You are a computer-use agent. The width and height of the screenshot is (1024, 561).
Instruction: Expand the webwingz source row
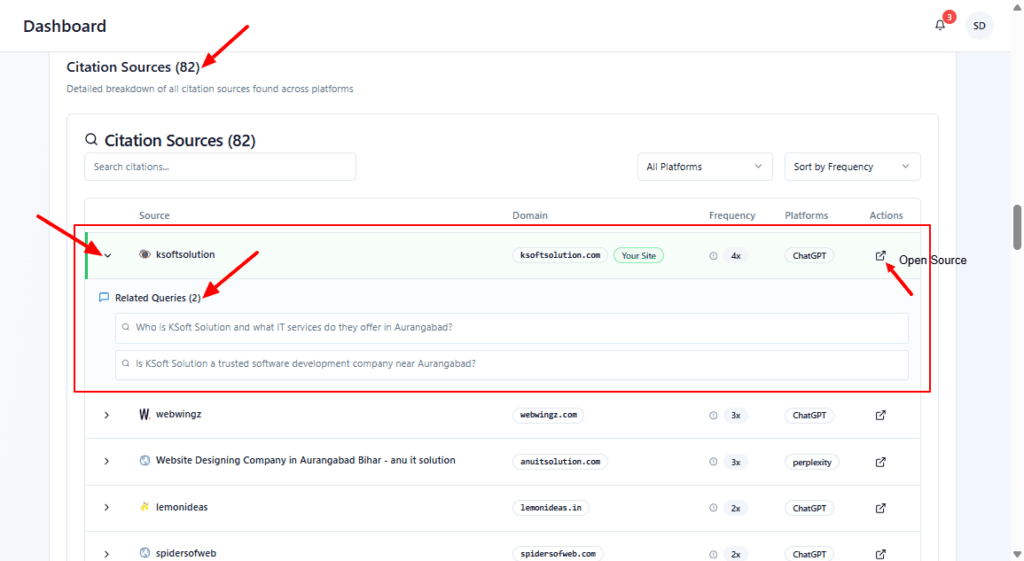(x=107, y=415)
